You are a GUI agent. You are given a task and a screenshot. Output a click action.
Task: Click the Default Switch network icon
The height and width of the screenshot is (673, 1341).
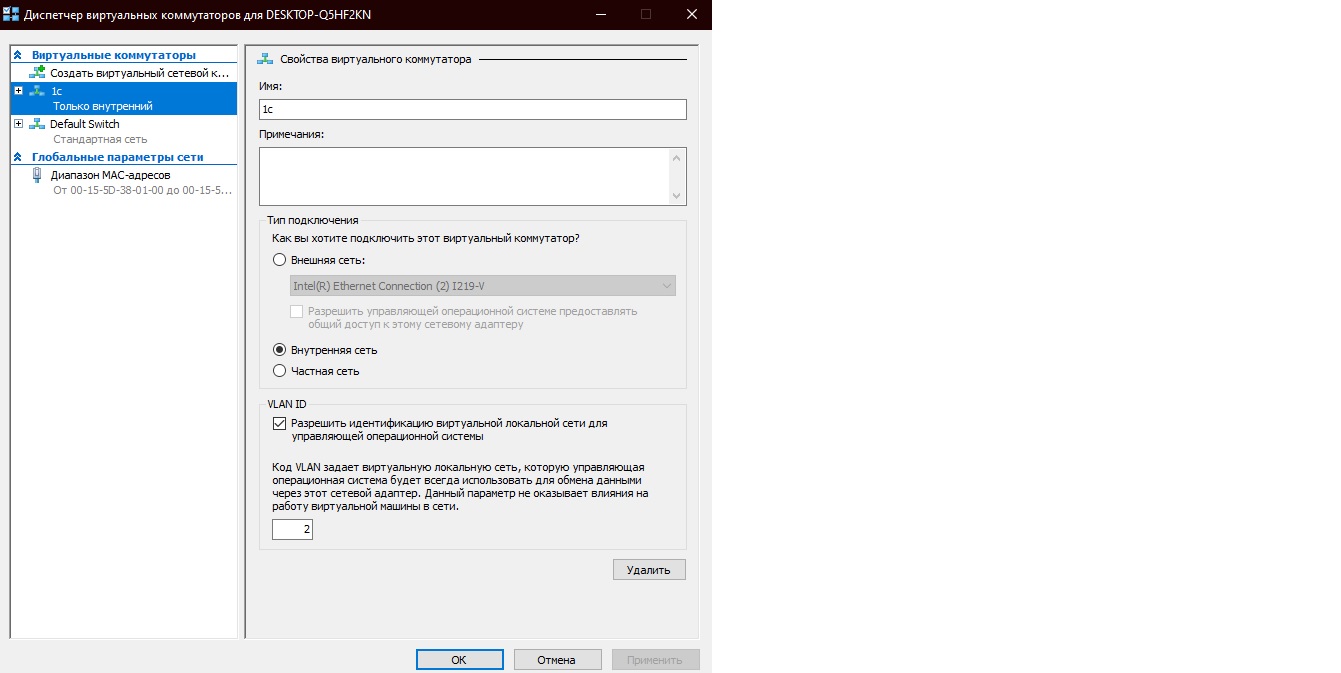click(38, 124)
